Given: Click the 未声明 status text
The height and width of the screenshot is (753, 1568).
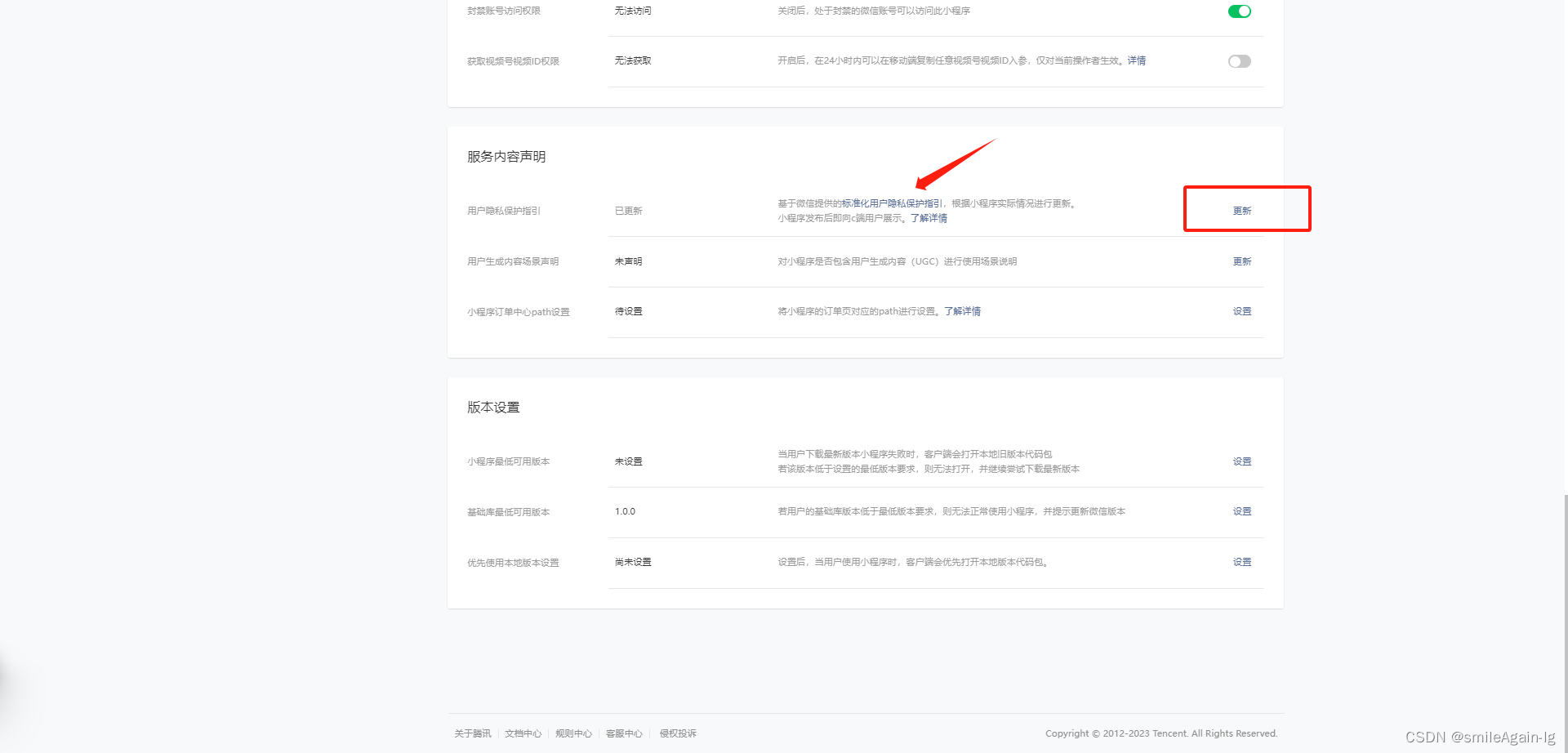Looking at the screenshot, I should click(629, 261).
